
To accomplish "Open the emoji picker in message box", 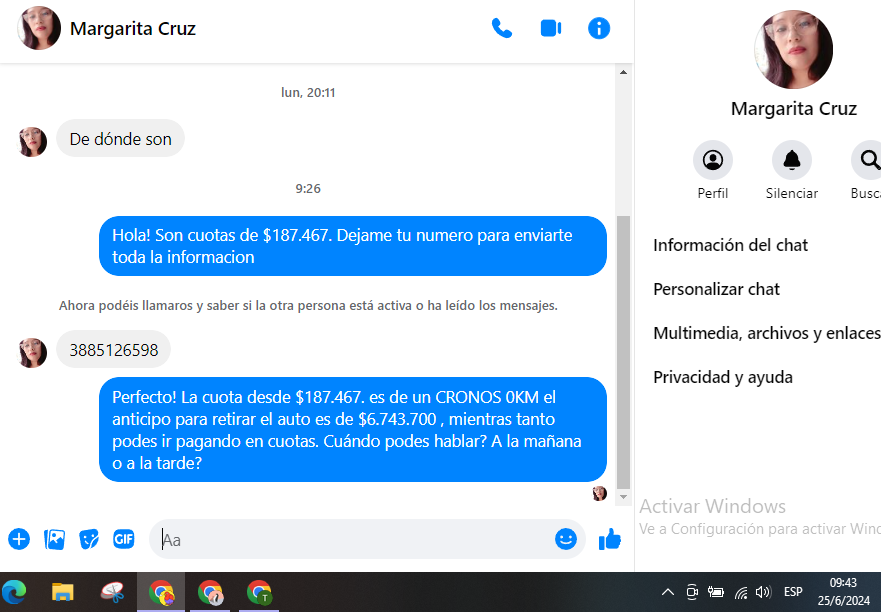I will [x=566, y=539].
